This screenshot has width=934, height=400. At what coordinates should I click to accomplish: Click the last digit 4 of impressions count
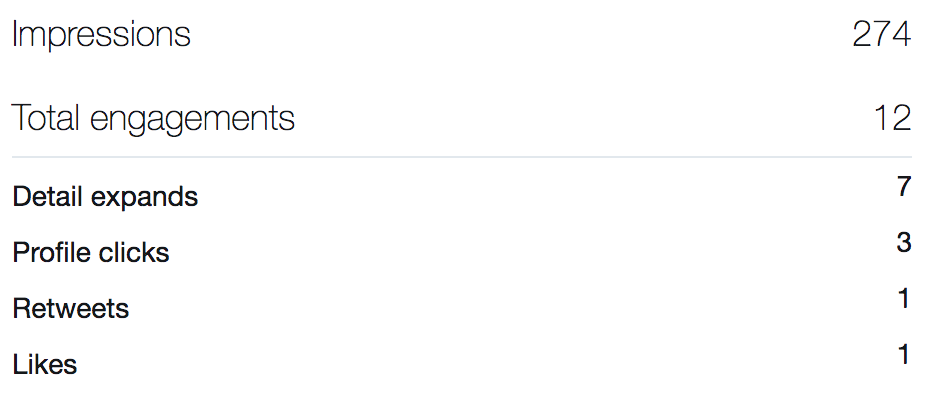pyautogui.click(x=902, y=35)
